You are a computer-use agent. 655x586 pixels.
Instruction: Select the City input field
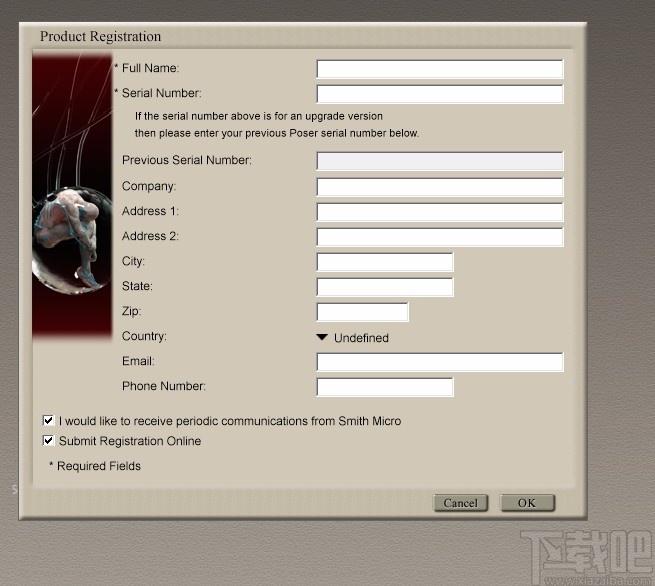pyautogui.click(x=384, y=262)
